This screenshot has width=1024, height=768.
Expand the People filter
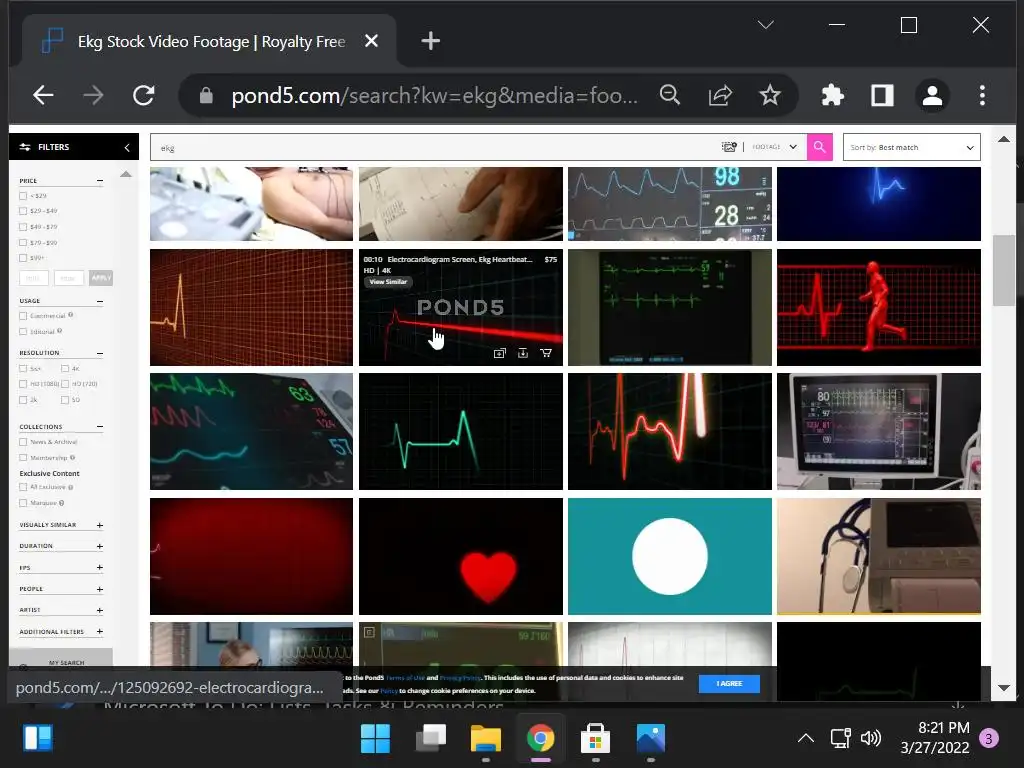[100, 589]
